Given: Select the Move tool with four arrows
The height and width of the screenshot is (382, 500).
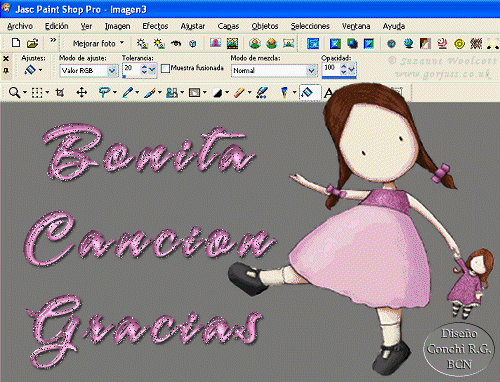Looking at the screenshot, I should [x=82, y=92].
